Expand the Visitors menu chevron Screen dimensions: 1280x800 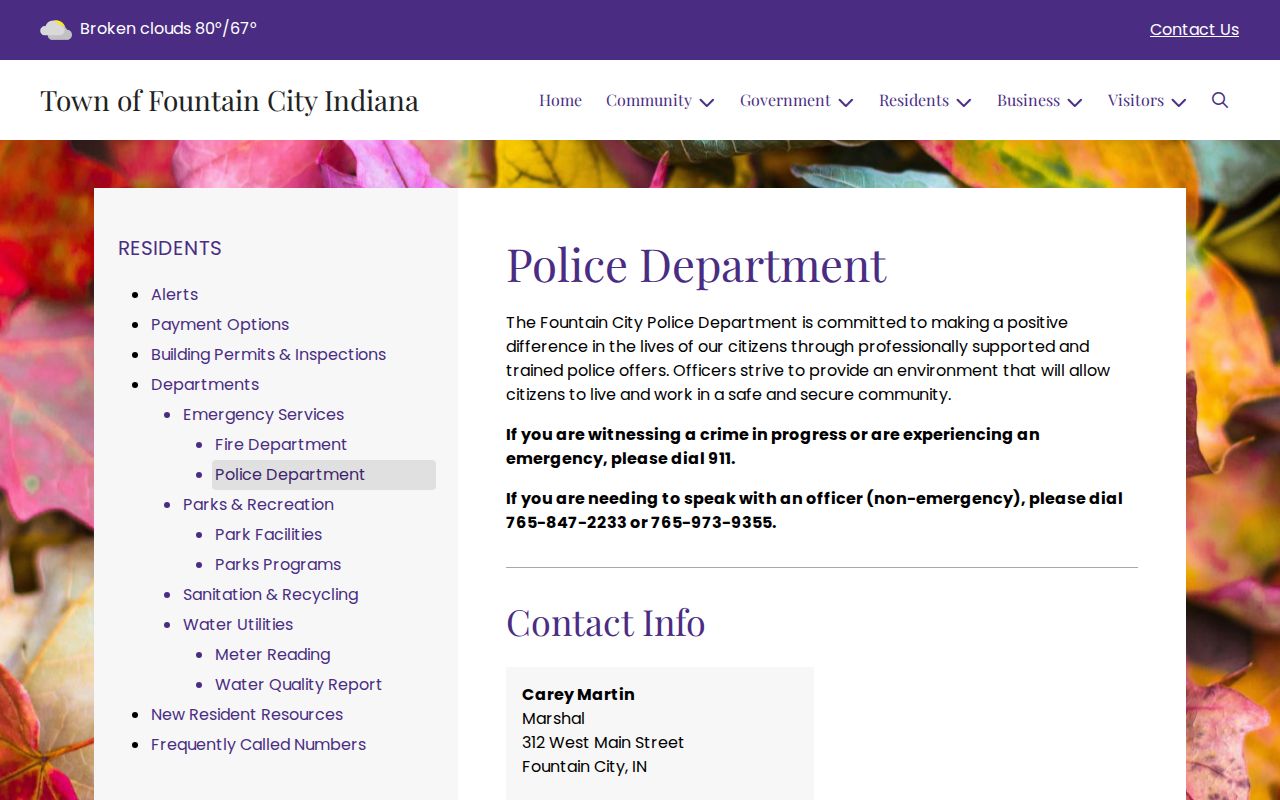1179,102
